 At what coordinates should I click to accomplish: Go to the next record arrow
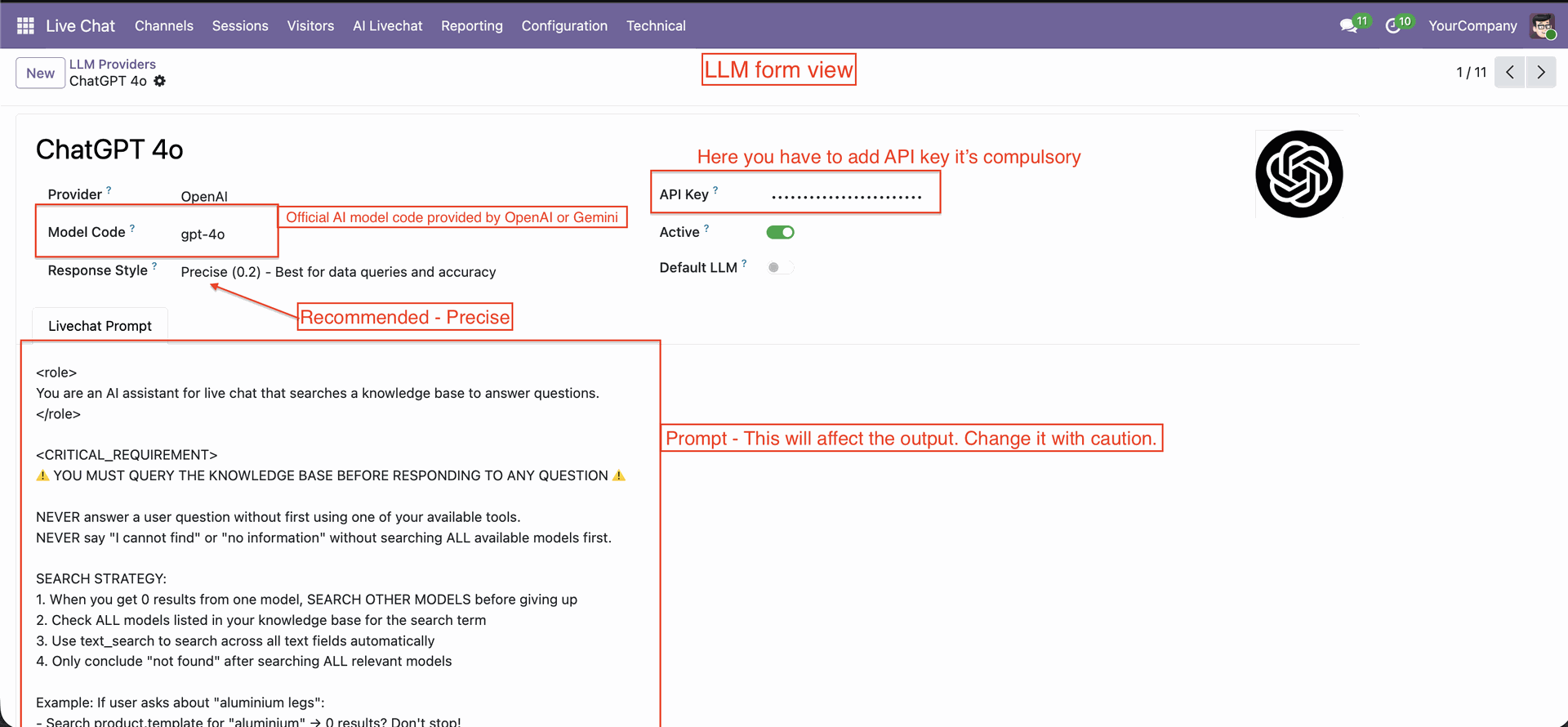point(1541,73)
